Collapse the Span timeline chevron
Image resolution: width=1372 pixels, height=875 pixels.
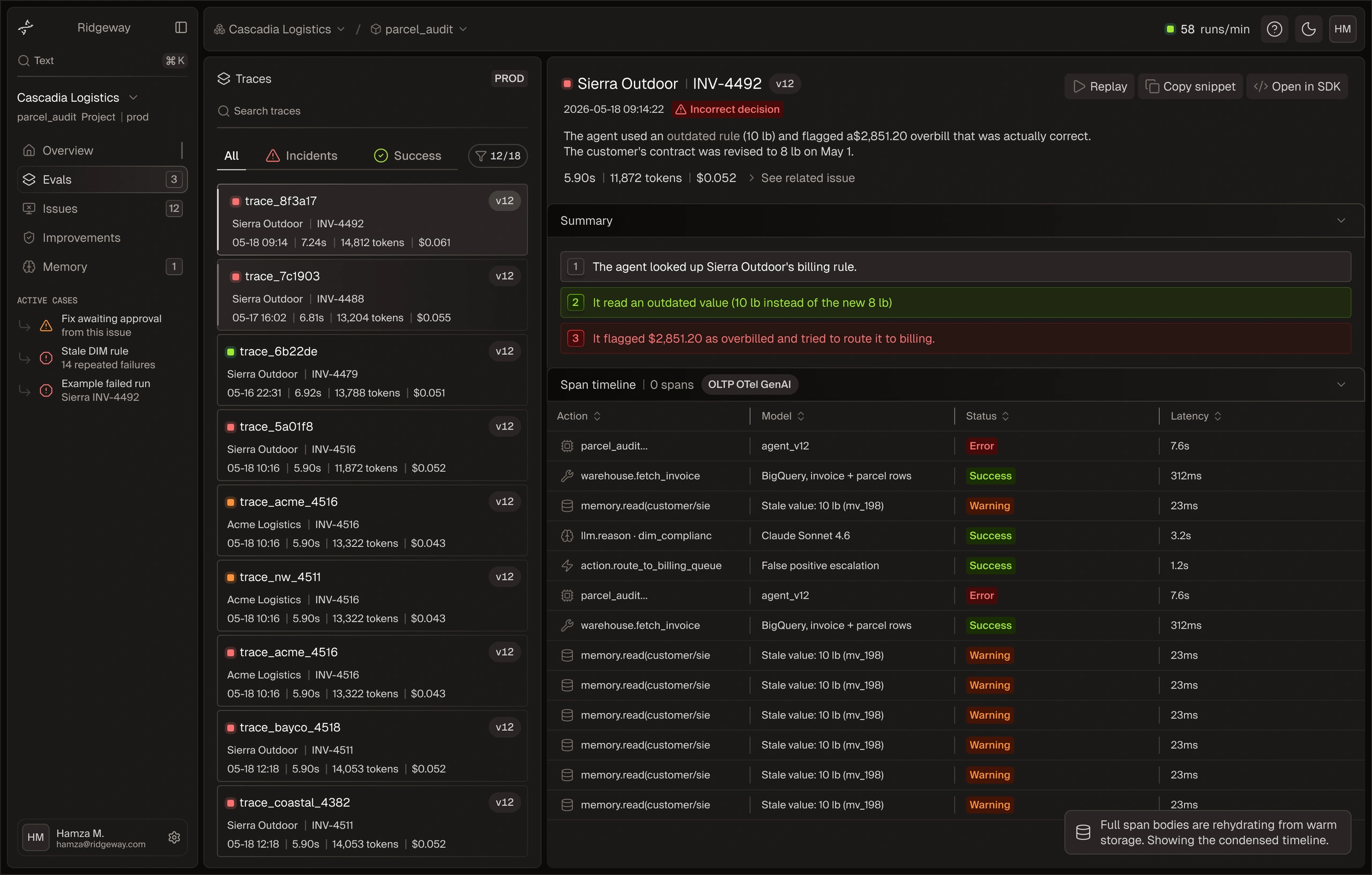click(1341, 385)
